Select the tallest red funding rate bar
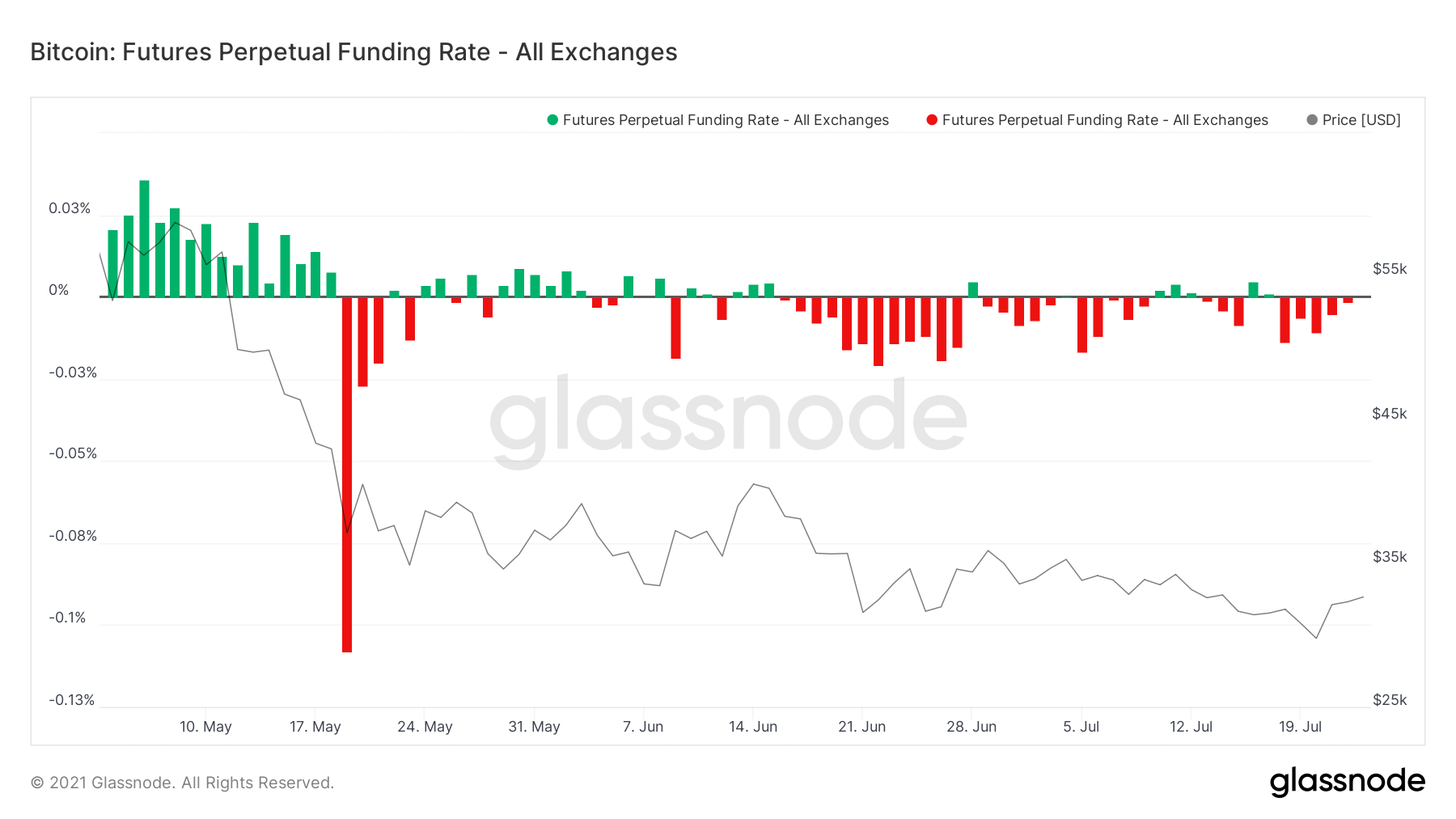 tap(347, 474)
